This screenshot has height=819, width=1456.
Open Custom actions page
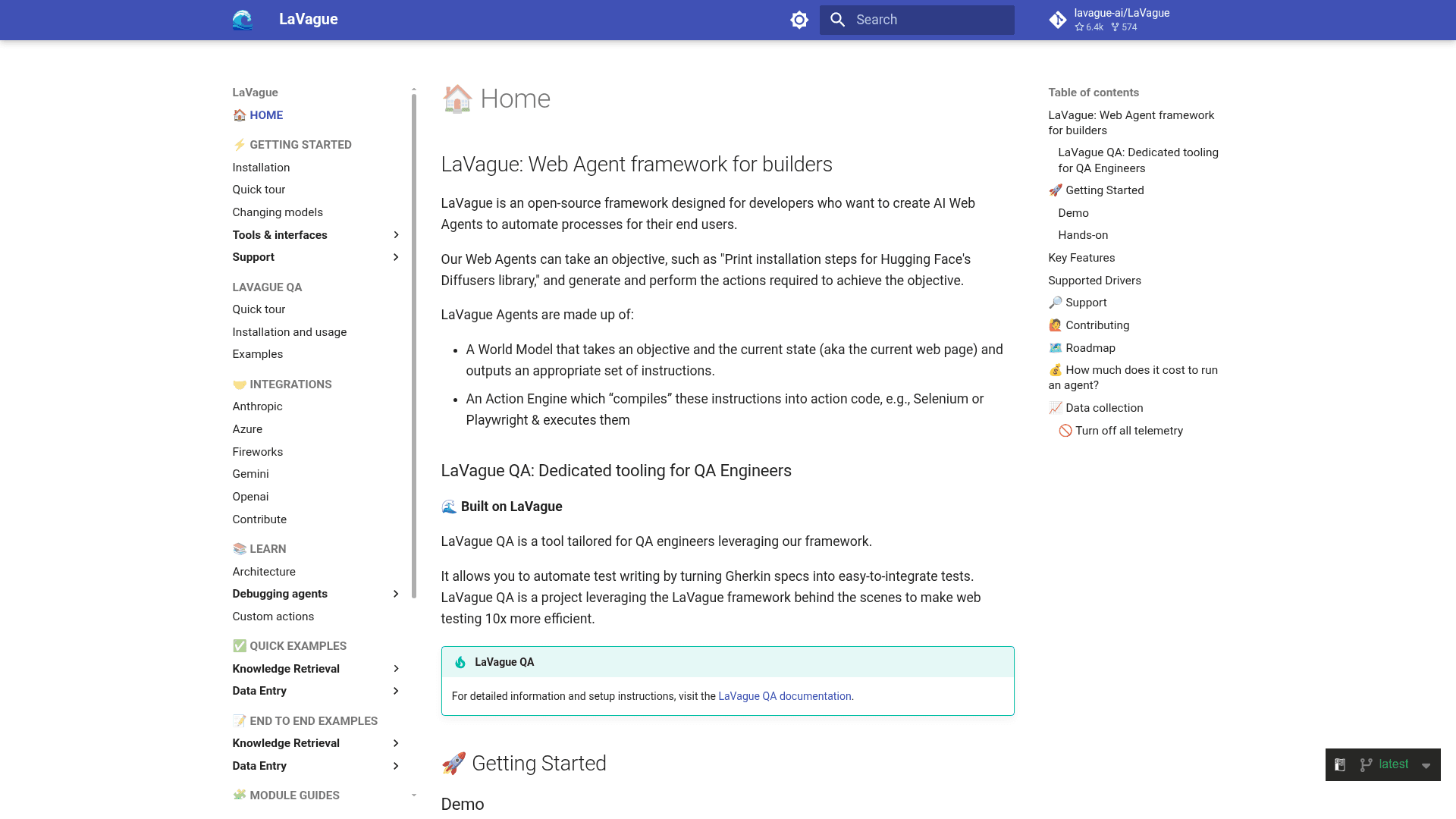click(273, 617)
